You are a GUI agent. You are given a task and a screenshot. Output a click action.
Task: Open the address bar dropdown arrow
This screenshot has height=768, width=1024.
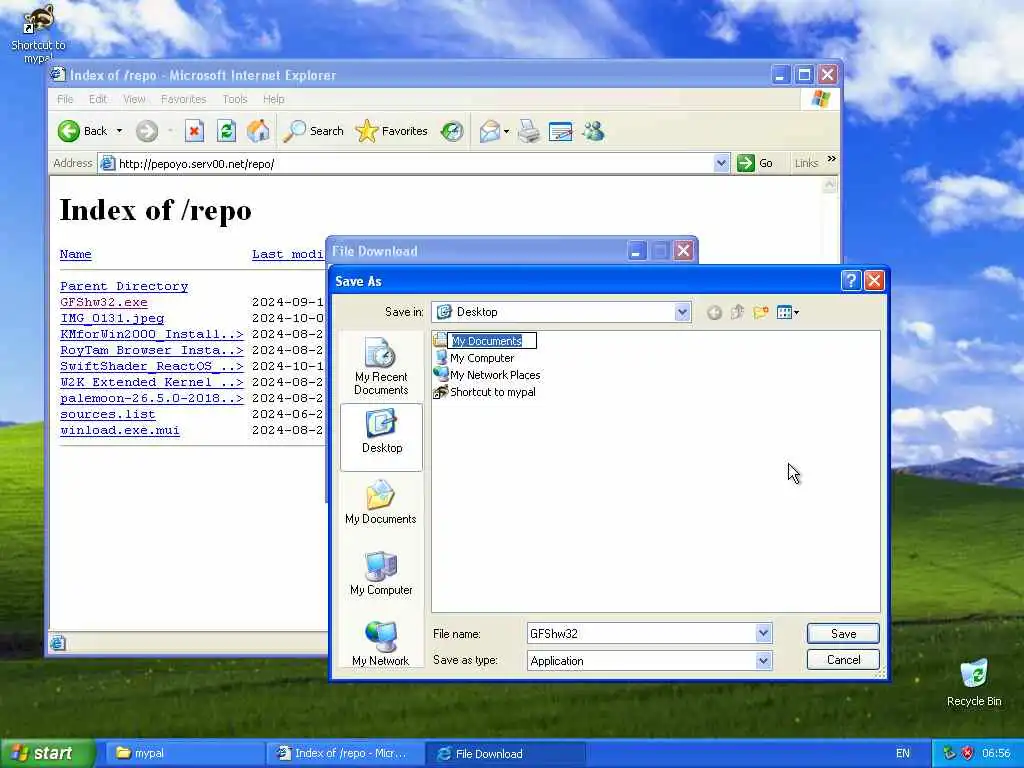tap(721, 163)
